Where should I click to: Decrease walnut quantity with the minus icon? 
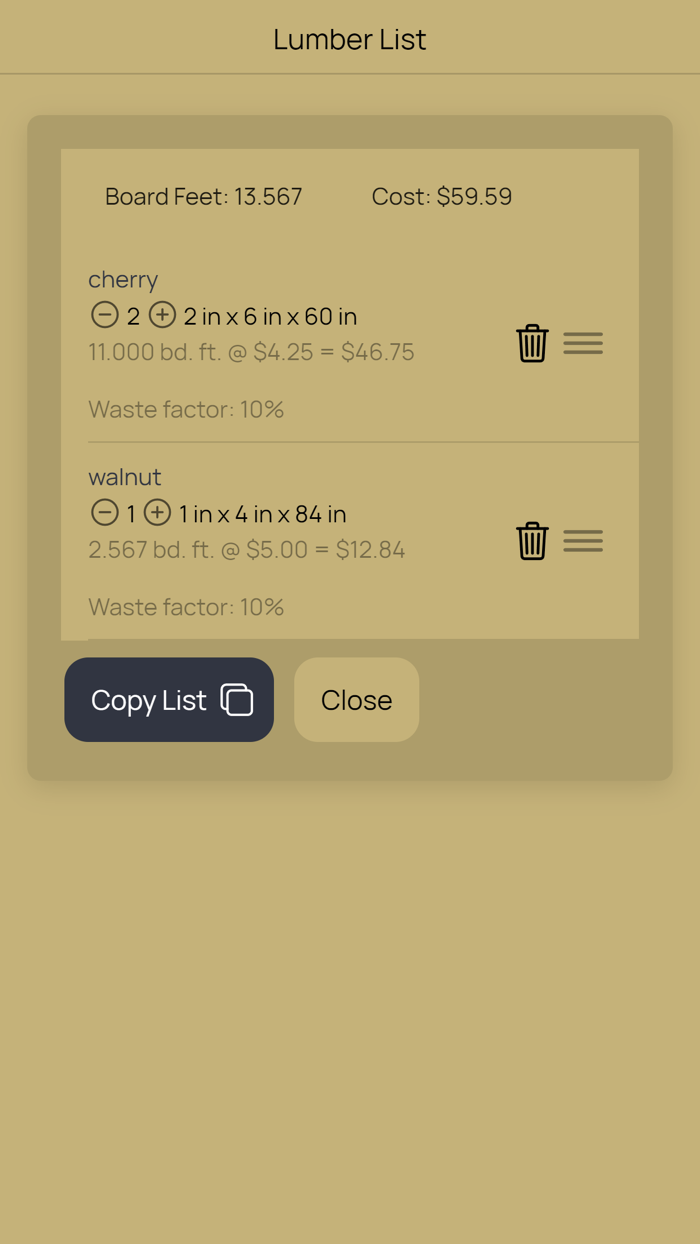[104, 512]
